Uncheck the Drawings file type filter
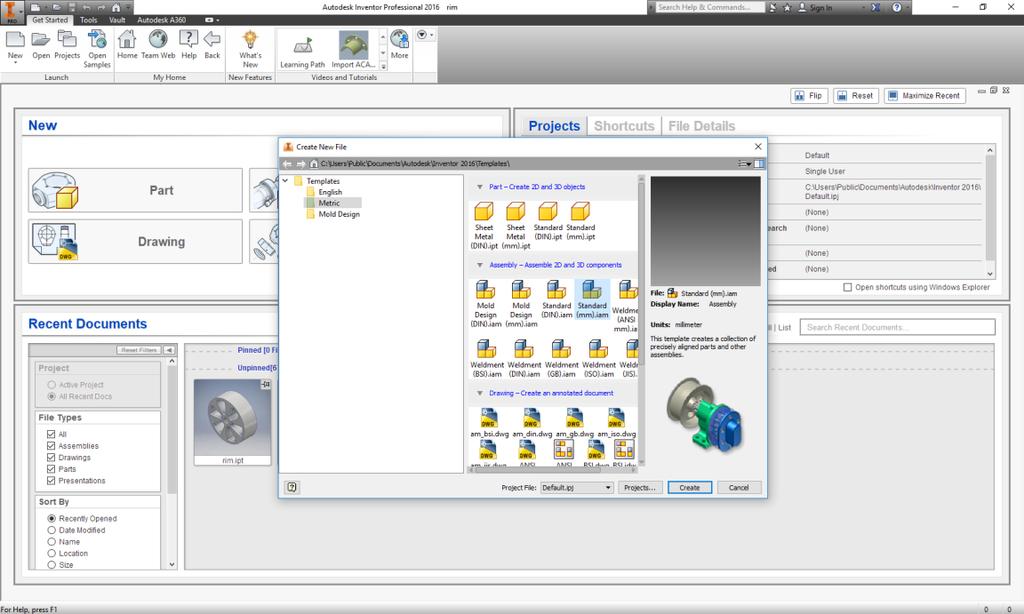 pos(51,458)
